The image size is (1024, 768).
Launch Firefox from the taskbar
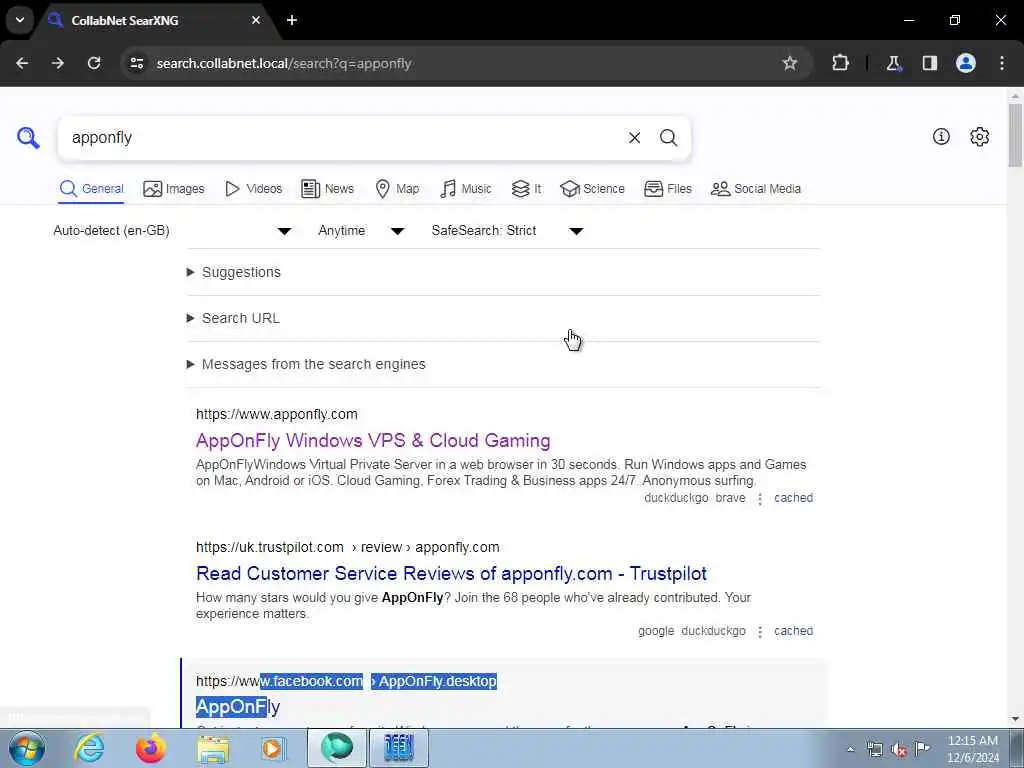tap(150, 748)
